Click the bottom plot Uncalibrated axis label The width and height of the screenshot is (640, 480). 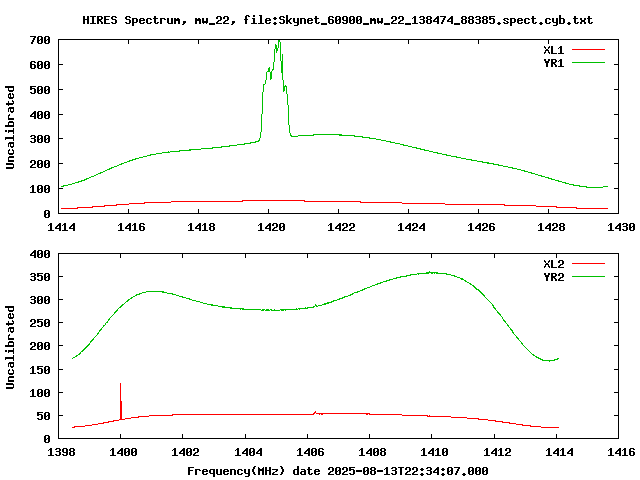pos(10,347)
